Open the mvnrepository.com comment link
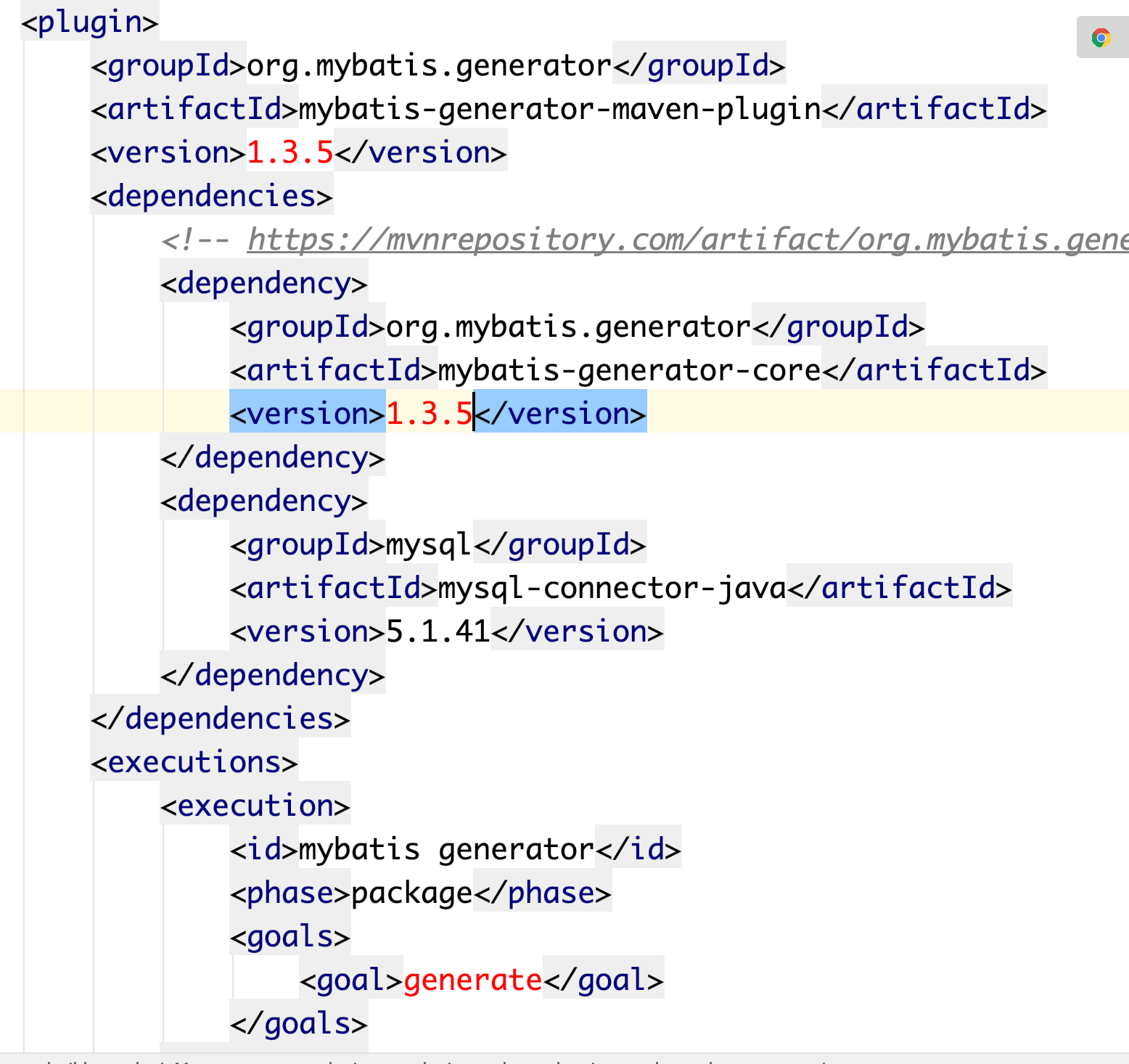 pos(688,240)
